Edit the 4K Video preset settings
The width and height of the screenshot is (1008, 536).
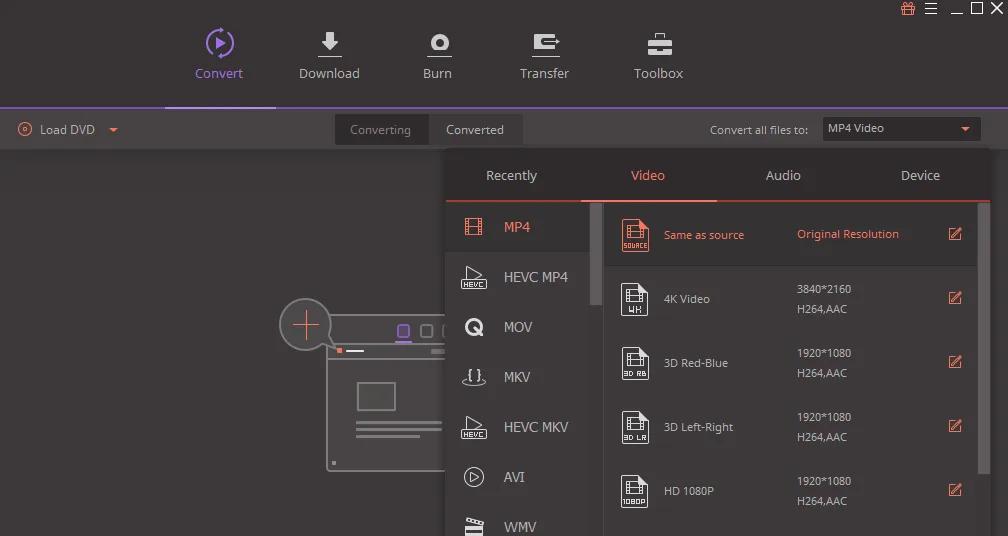point(955,298)
